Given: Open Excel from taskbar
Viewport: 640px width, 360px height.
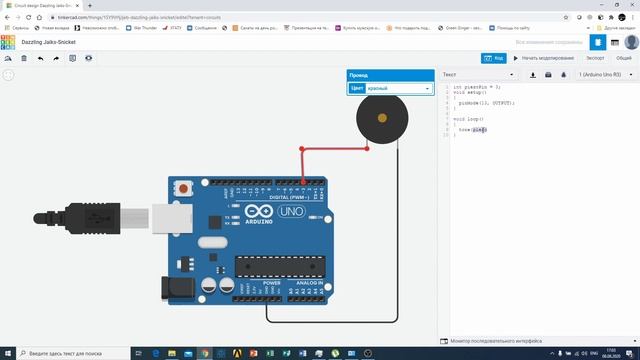Looking at the screenshot, I should coord(270,353).
